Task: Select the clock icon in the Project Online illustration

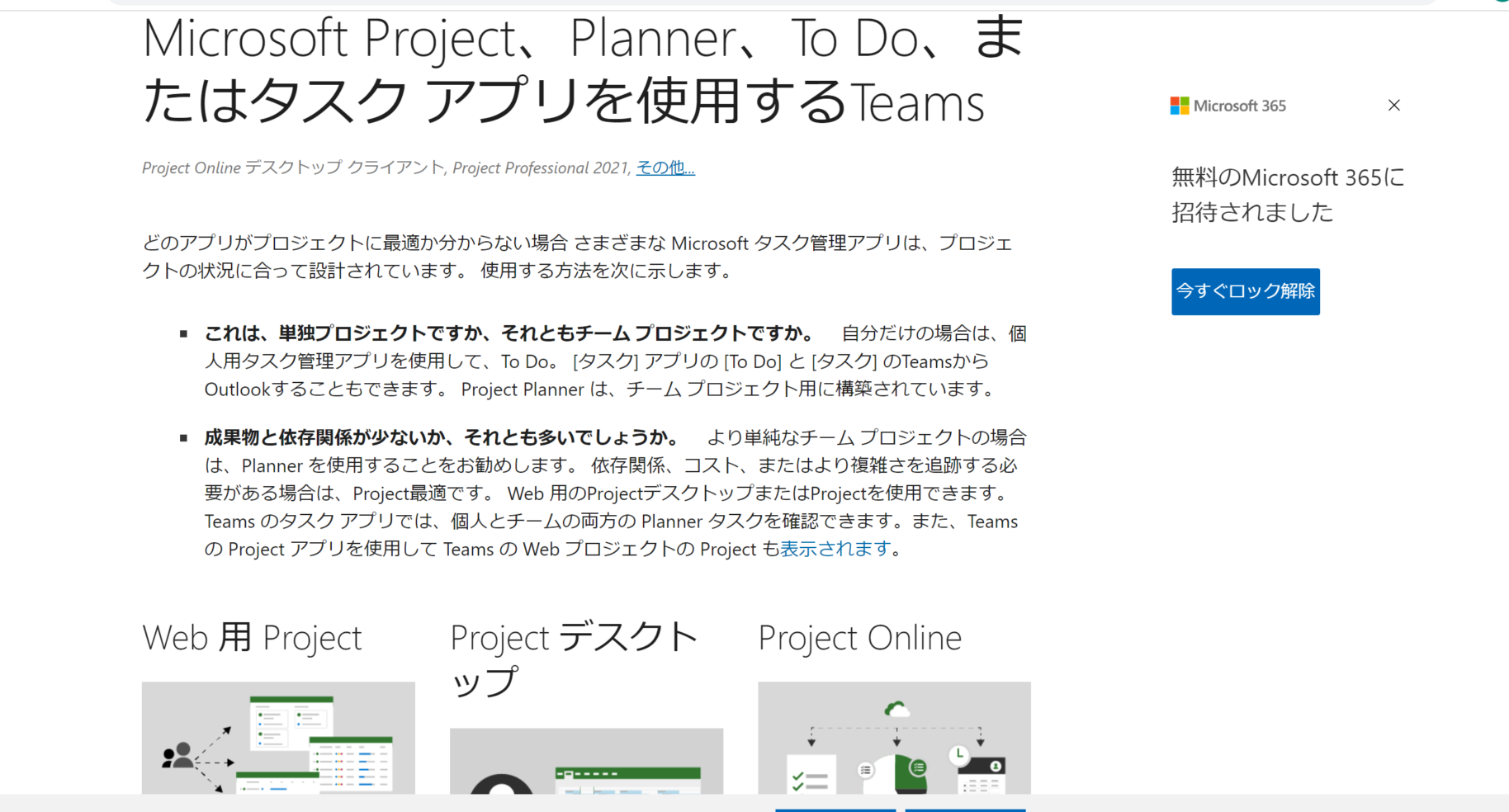Action: pos(960,756)
